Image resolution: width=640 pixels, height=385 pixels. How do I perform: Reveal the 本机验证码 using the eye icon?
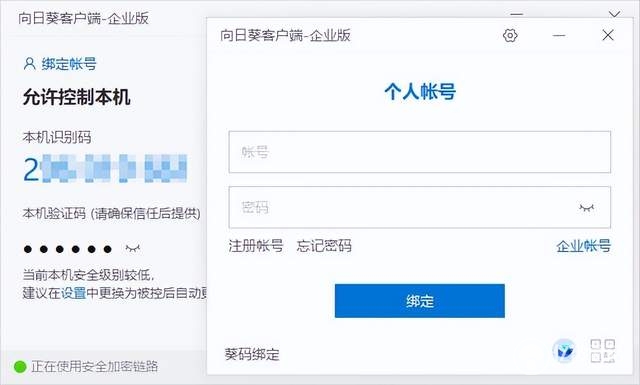click(133, 248)
